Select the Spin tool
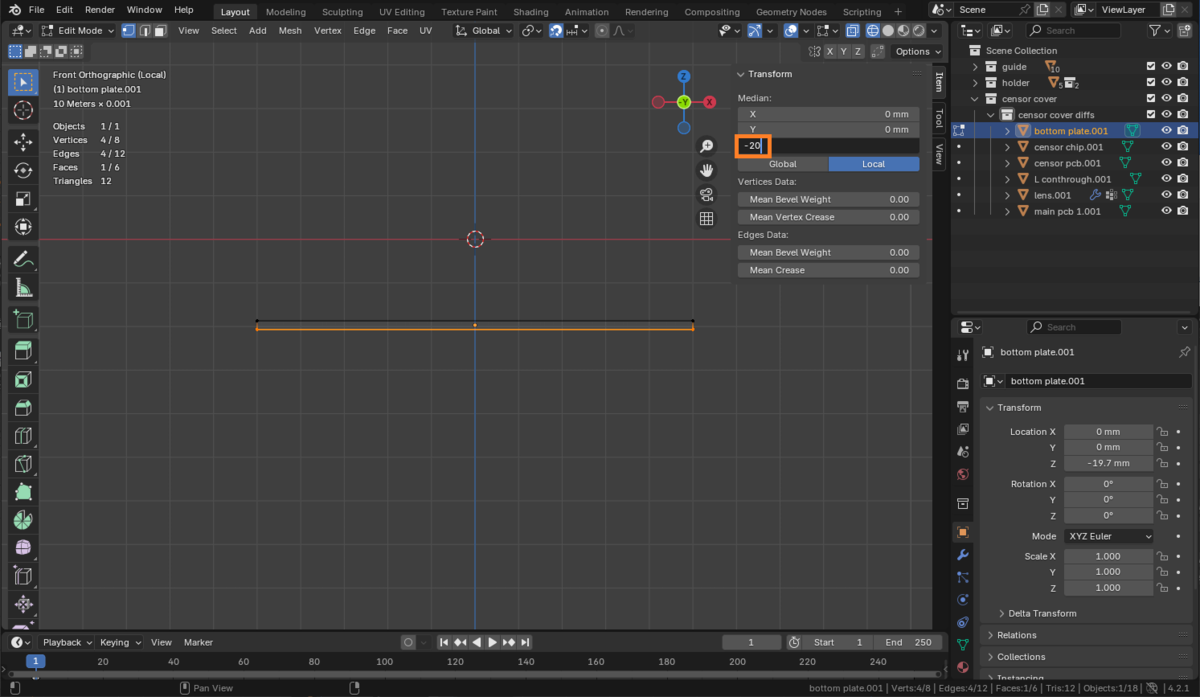 pyautogui.click(x=24, y=521)
